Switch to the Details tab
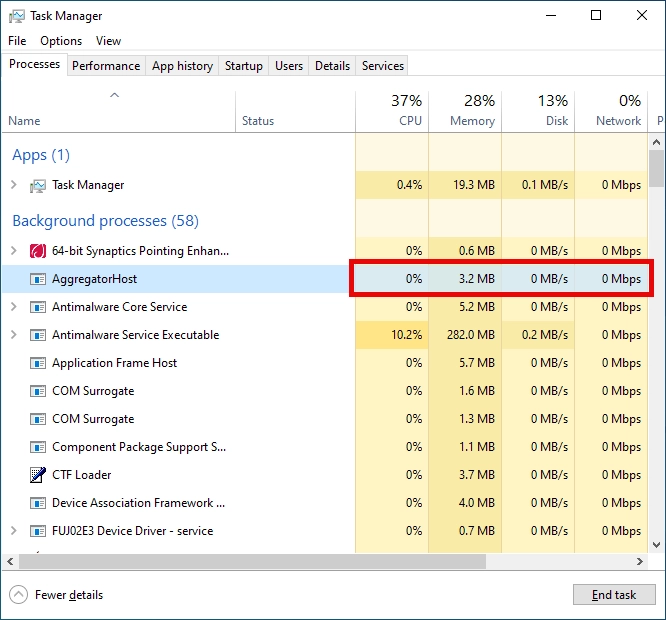The width and height of the screenshot is (666, 620). (333, 66)
